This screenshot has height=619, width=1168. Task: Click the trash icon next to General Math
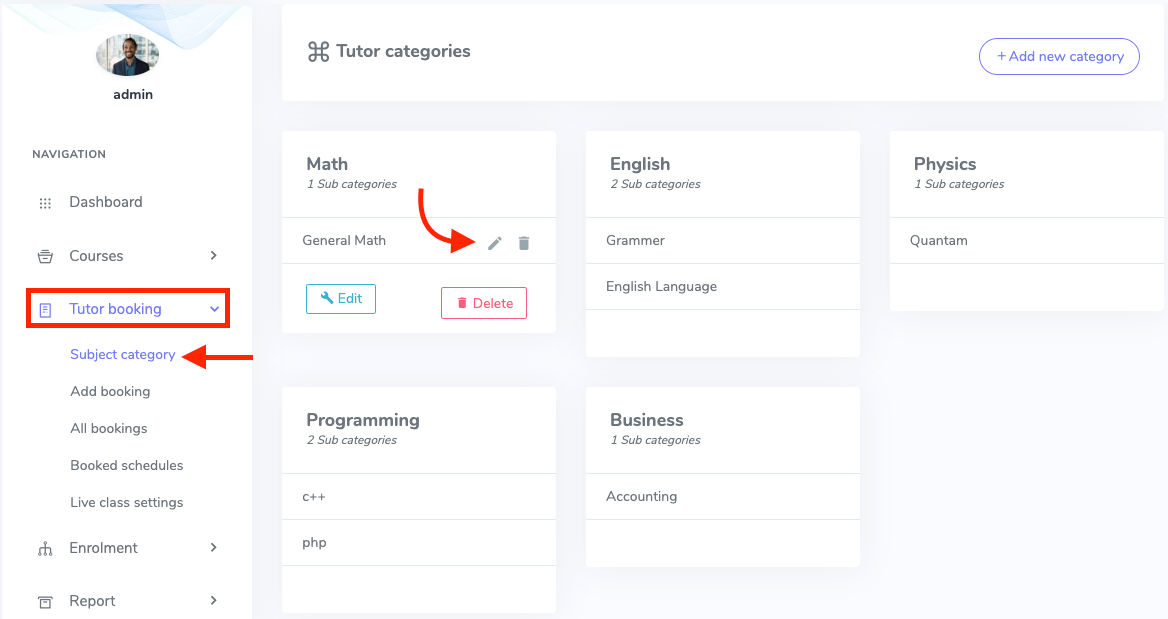coord(524,242)
